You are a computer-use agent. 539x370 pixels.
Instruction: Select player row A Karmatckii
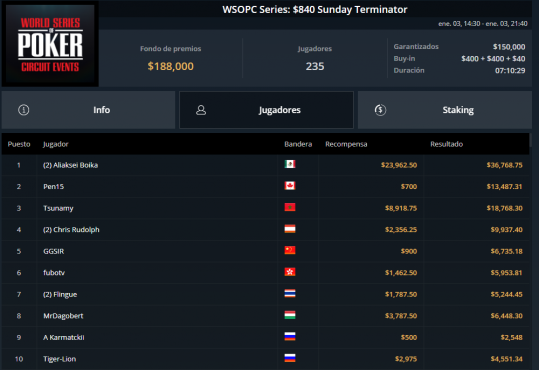coord(265,337)
